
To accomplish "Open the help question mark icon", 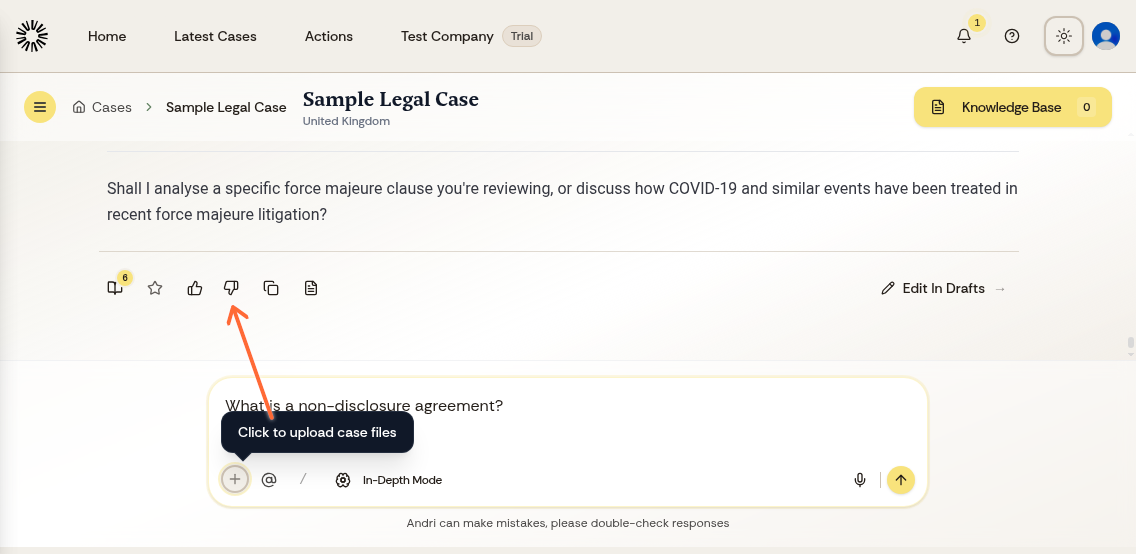I will pyautogui.click(x=1012, y=36).
